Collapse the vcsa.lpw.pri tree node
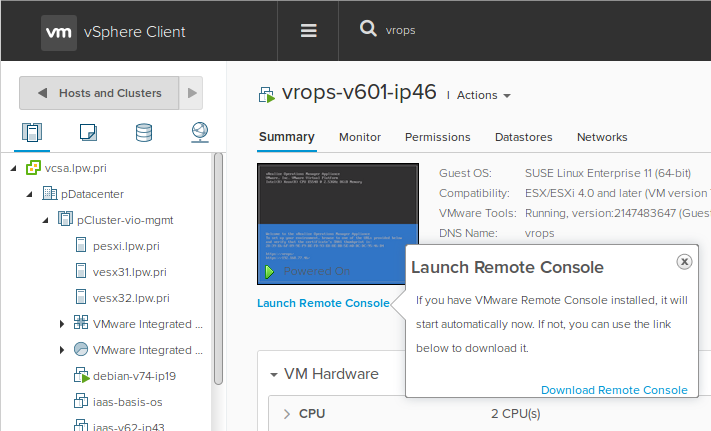 (x=14, y=168)
